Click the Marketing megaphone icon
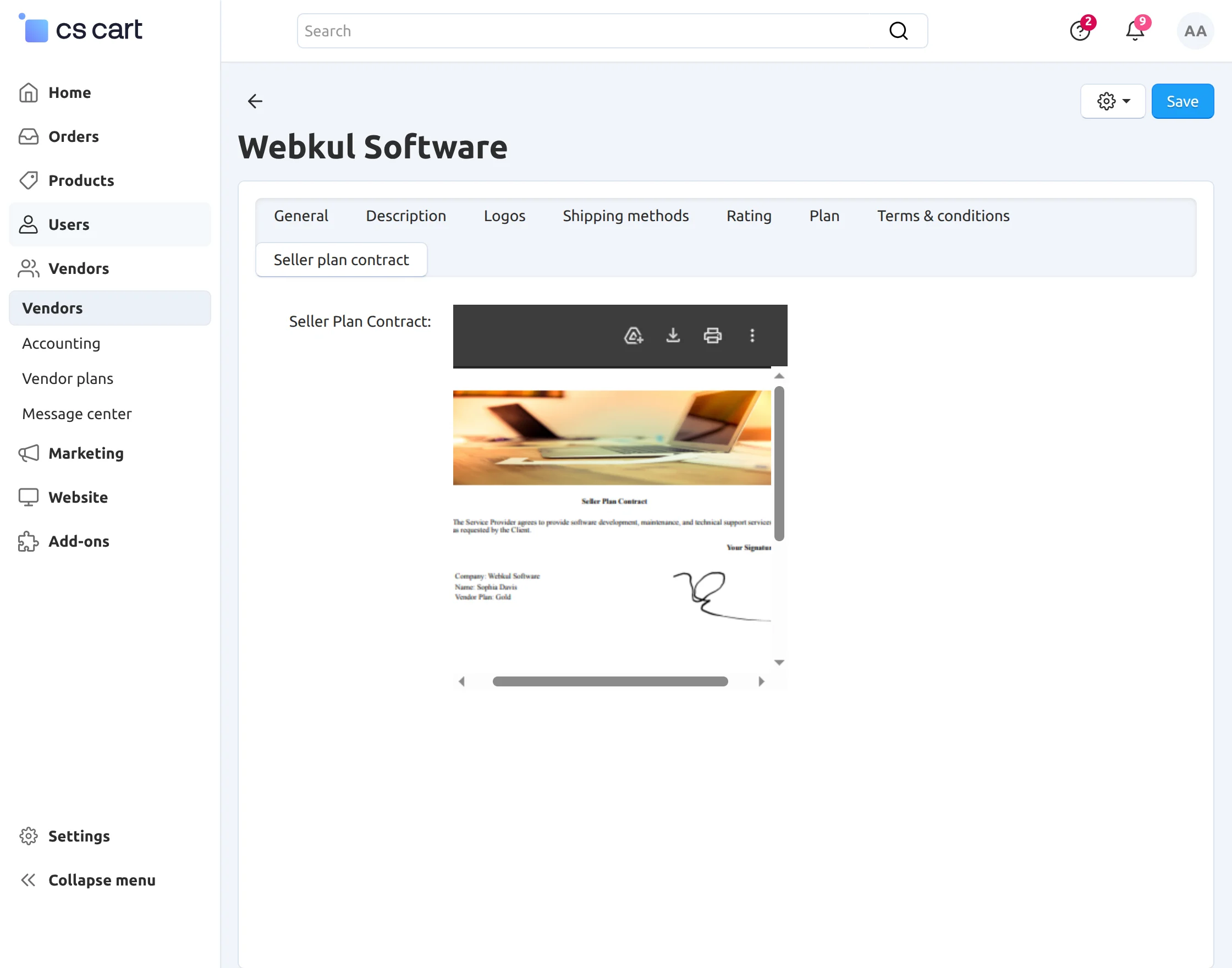This screenshot has width=1232, height=968. click(x=29, y=453)
